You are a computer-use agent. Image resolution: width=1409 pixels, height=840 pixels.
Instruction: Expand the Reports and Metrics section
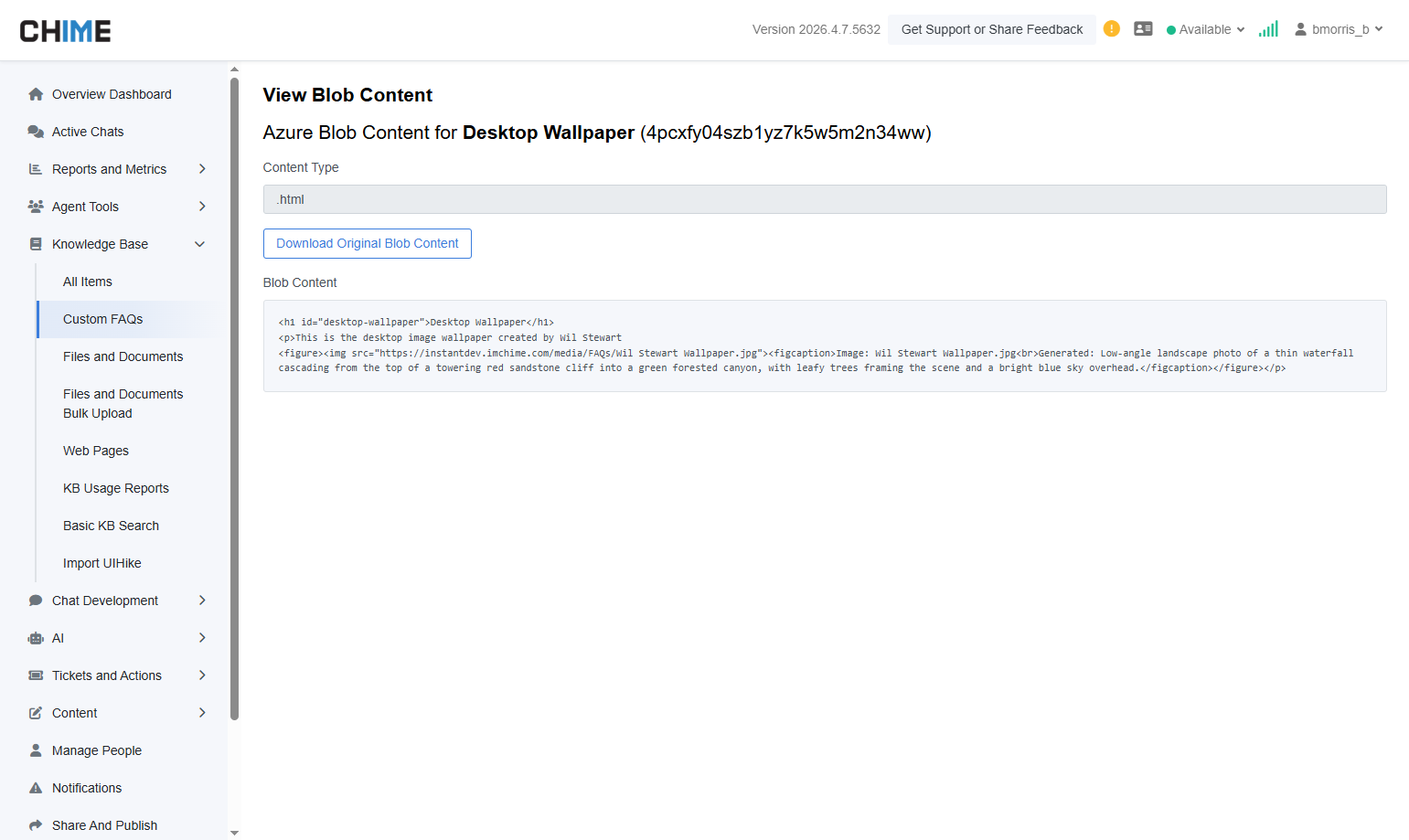click(202, 169)
